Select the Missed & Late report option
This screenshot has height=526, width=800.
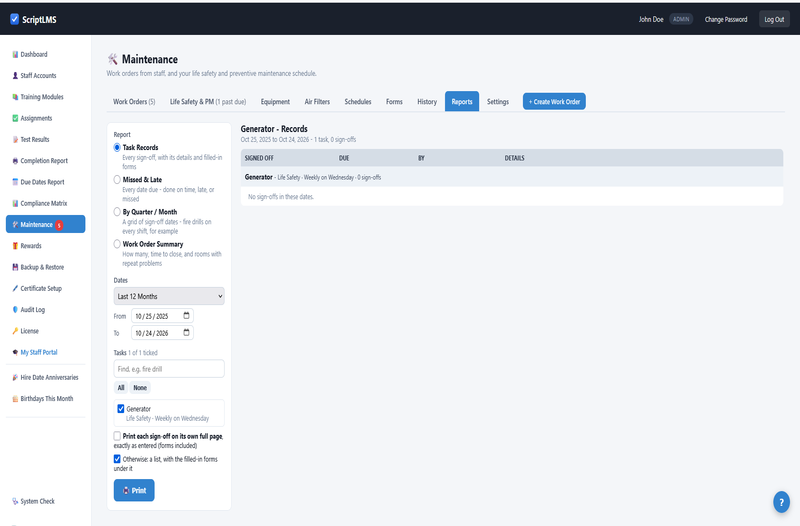tap(117, 180)
